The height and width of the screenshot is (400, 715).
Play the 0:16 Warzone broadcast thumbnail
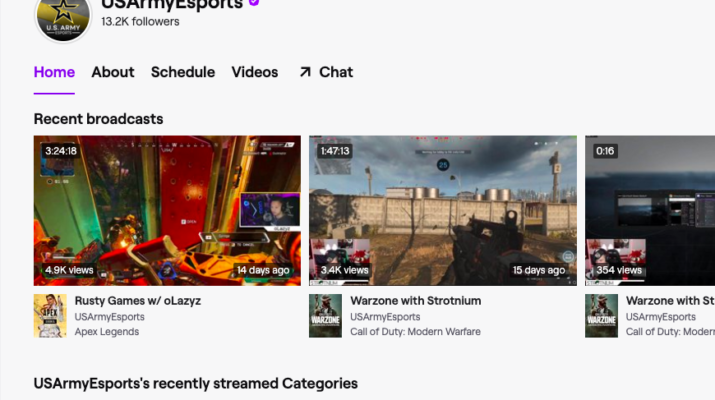tap(650, 210)
